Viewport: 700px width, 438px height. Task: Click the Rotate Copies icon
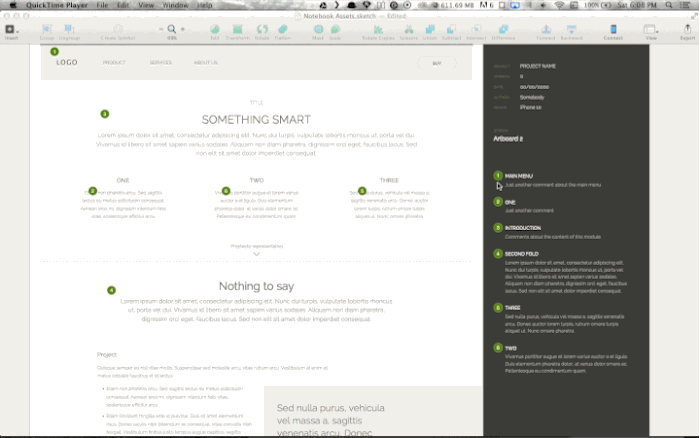tap(378, 29)
